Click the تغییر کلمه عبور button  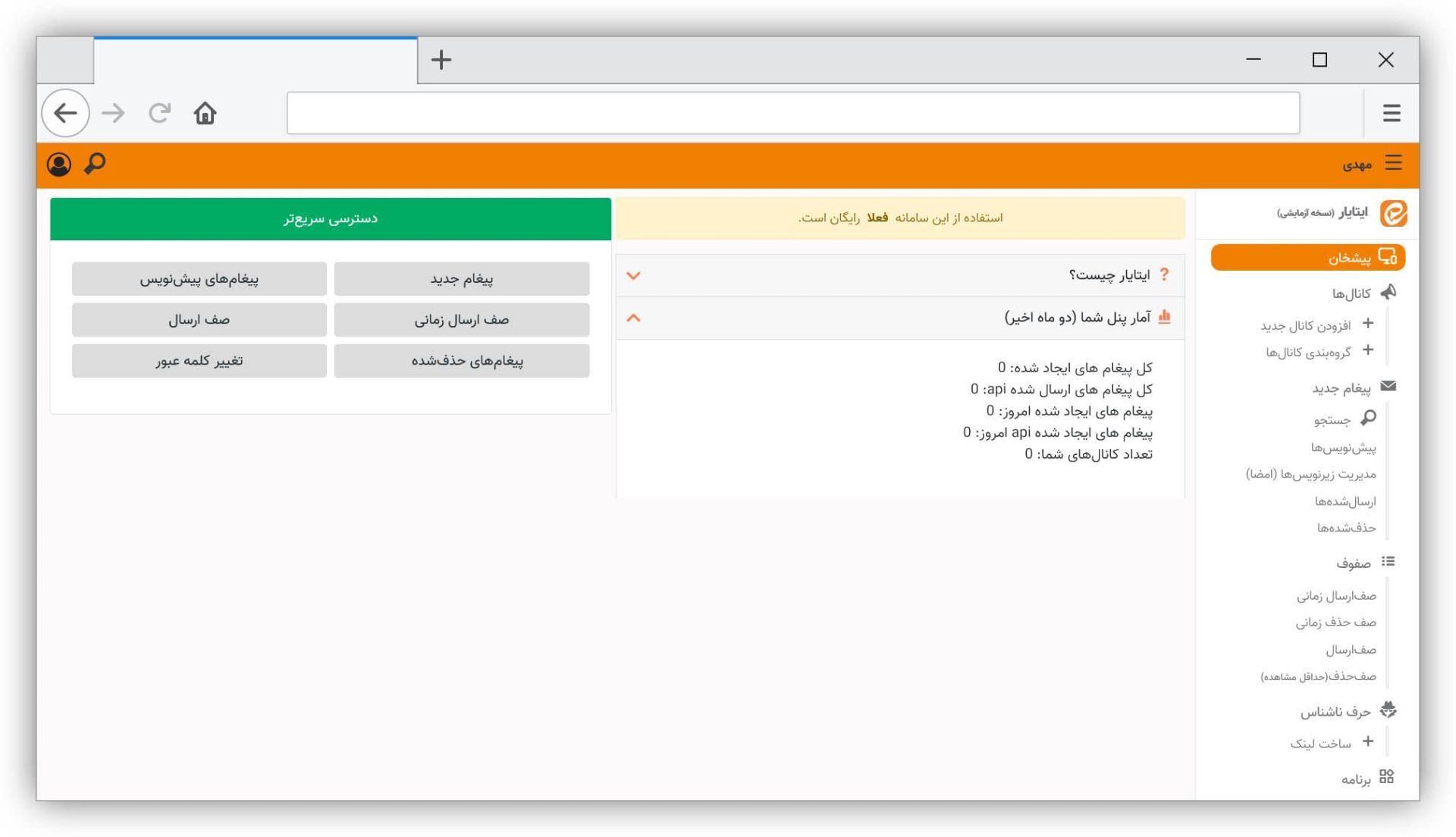pyautogui.click(x=199, y=361)
